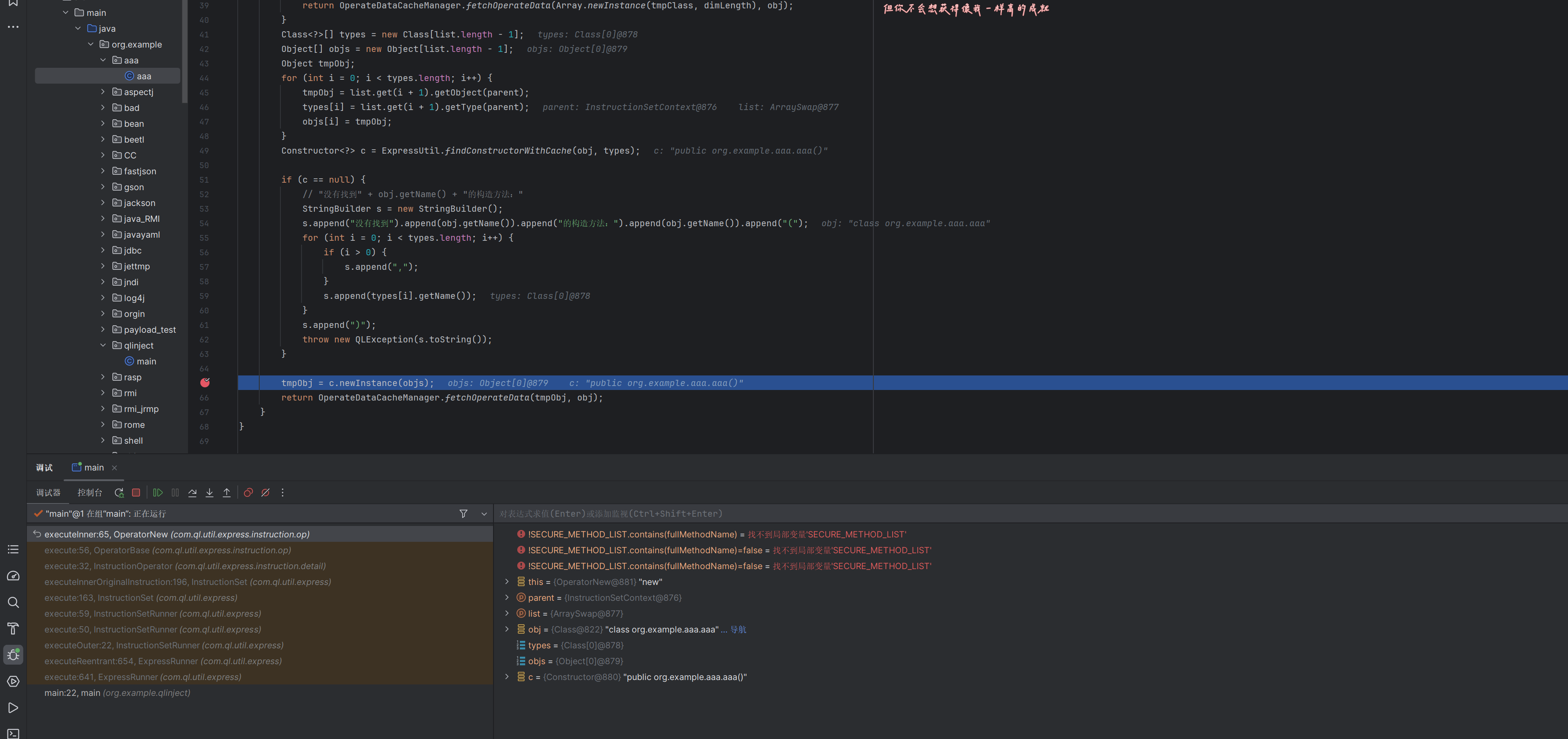Open more debug toolbar actions
1568x739 pixels.
[283, 493]
